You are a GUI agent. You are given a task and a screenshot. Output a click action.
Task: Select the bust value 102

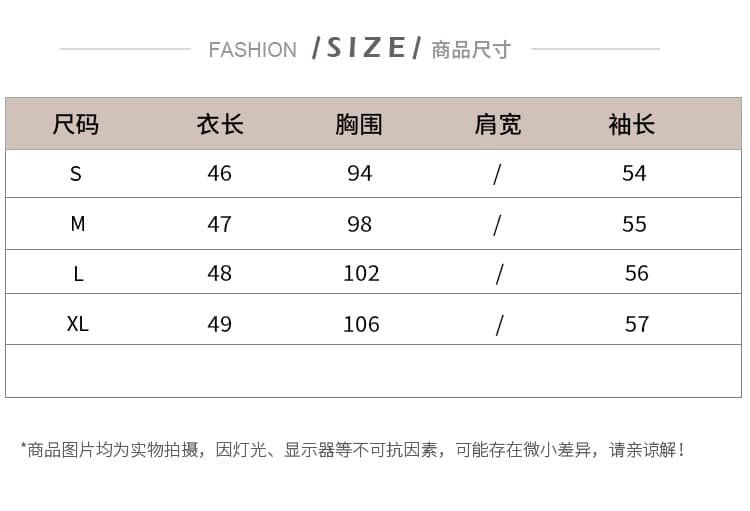point(362,273)
